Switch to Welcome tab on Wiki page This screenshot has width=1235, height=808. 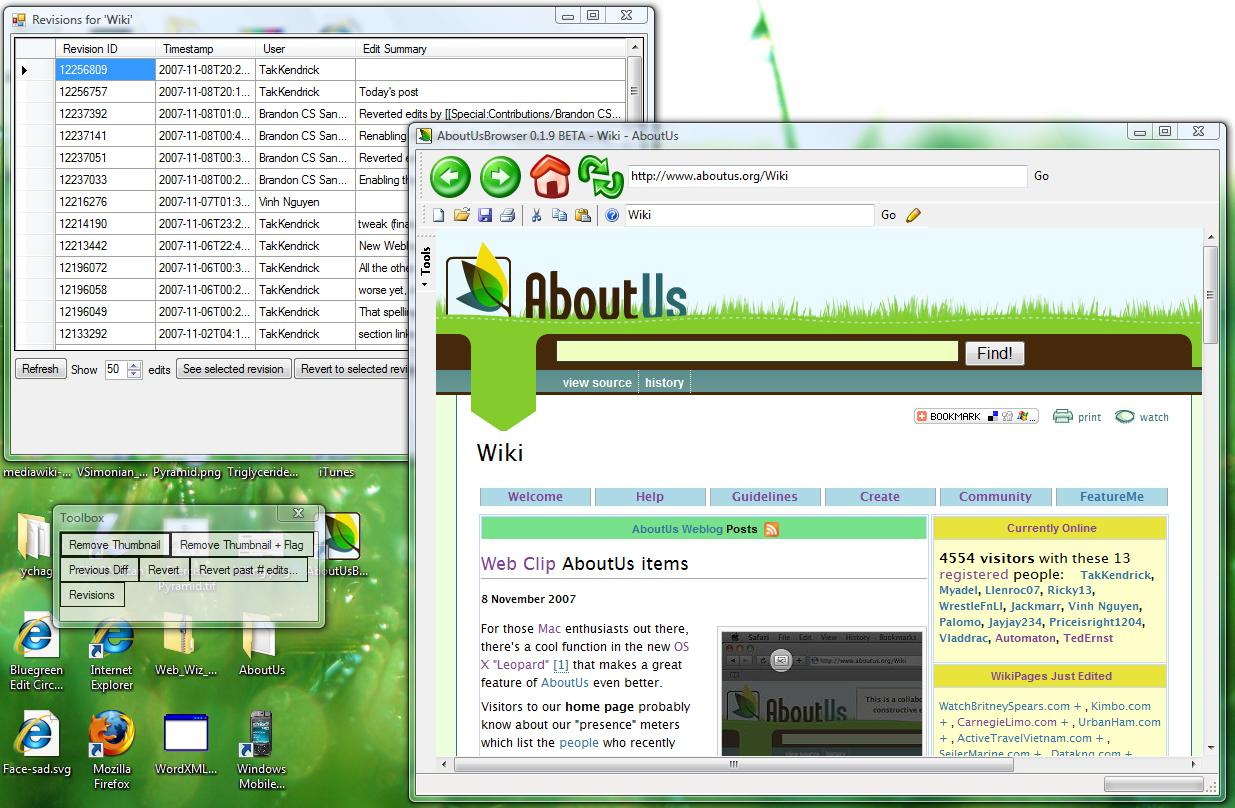point(535,497)
